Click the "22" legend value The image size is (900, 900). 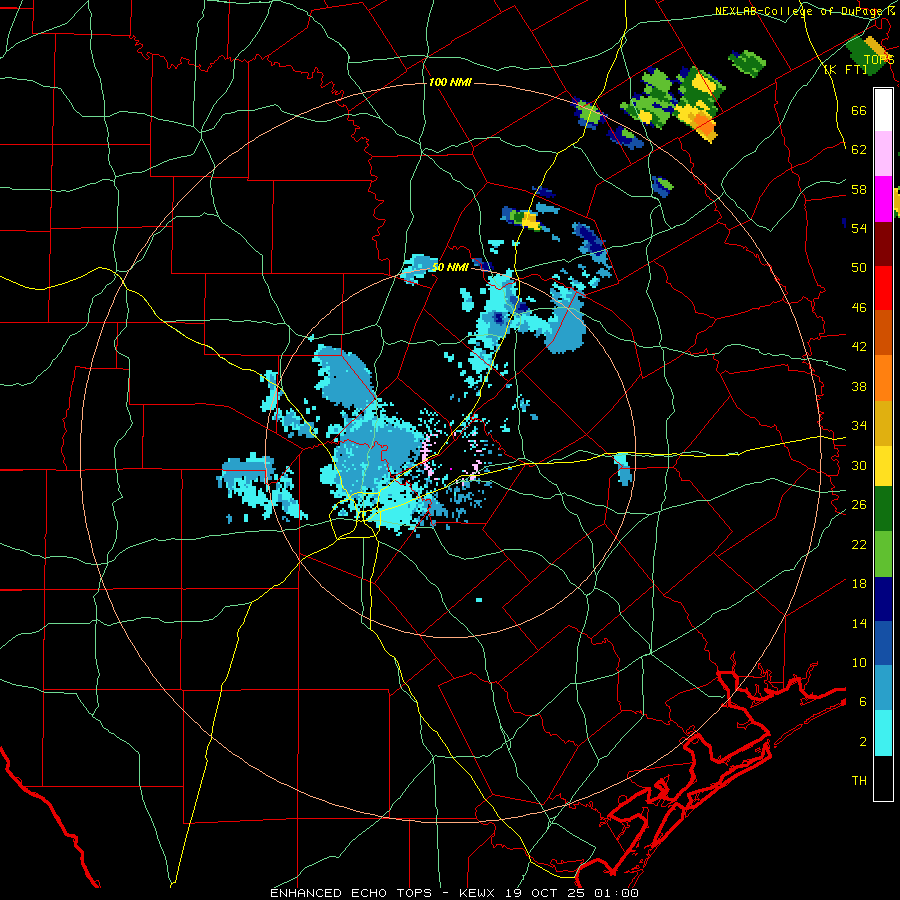pyautogui.click(x=859, y=544)
